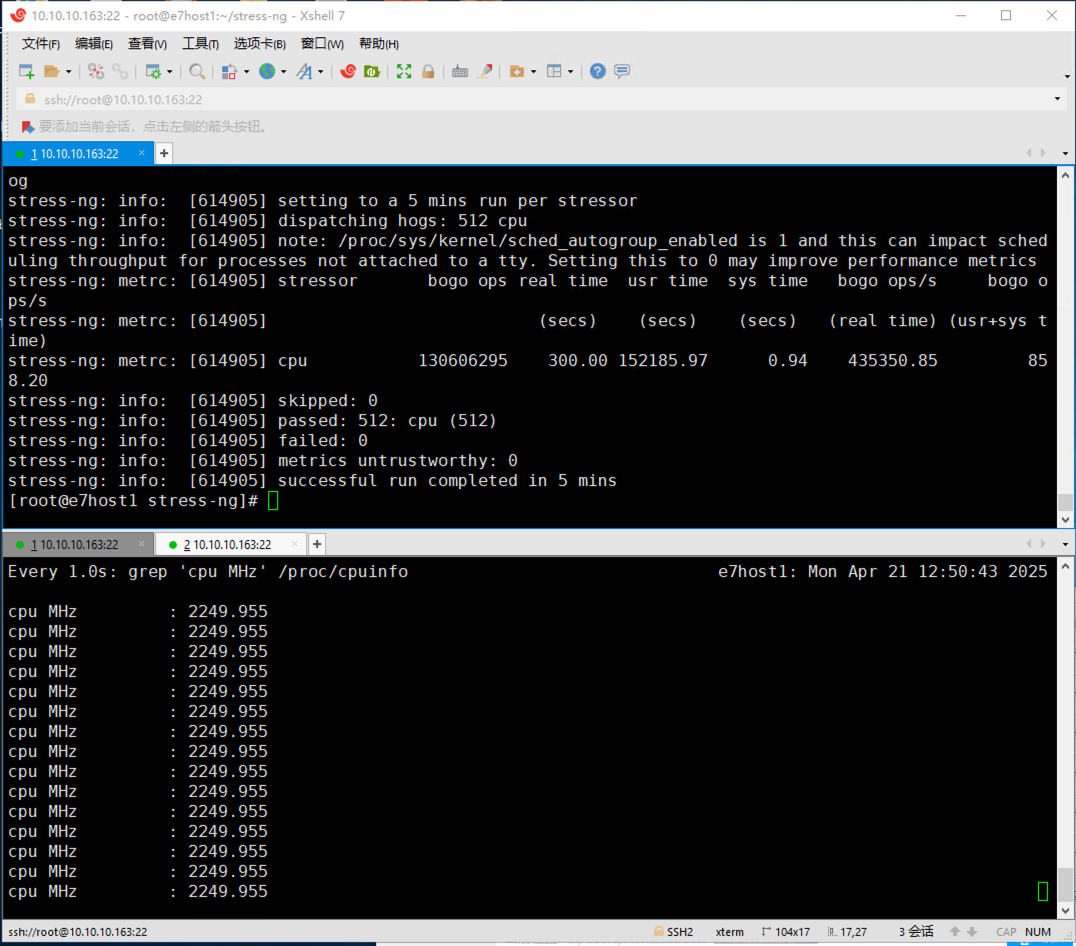Add new tab in top pane
Screen dimensions: 1076x946
point(164,153)
